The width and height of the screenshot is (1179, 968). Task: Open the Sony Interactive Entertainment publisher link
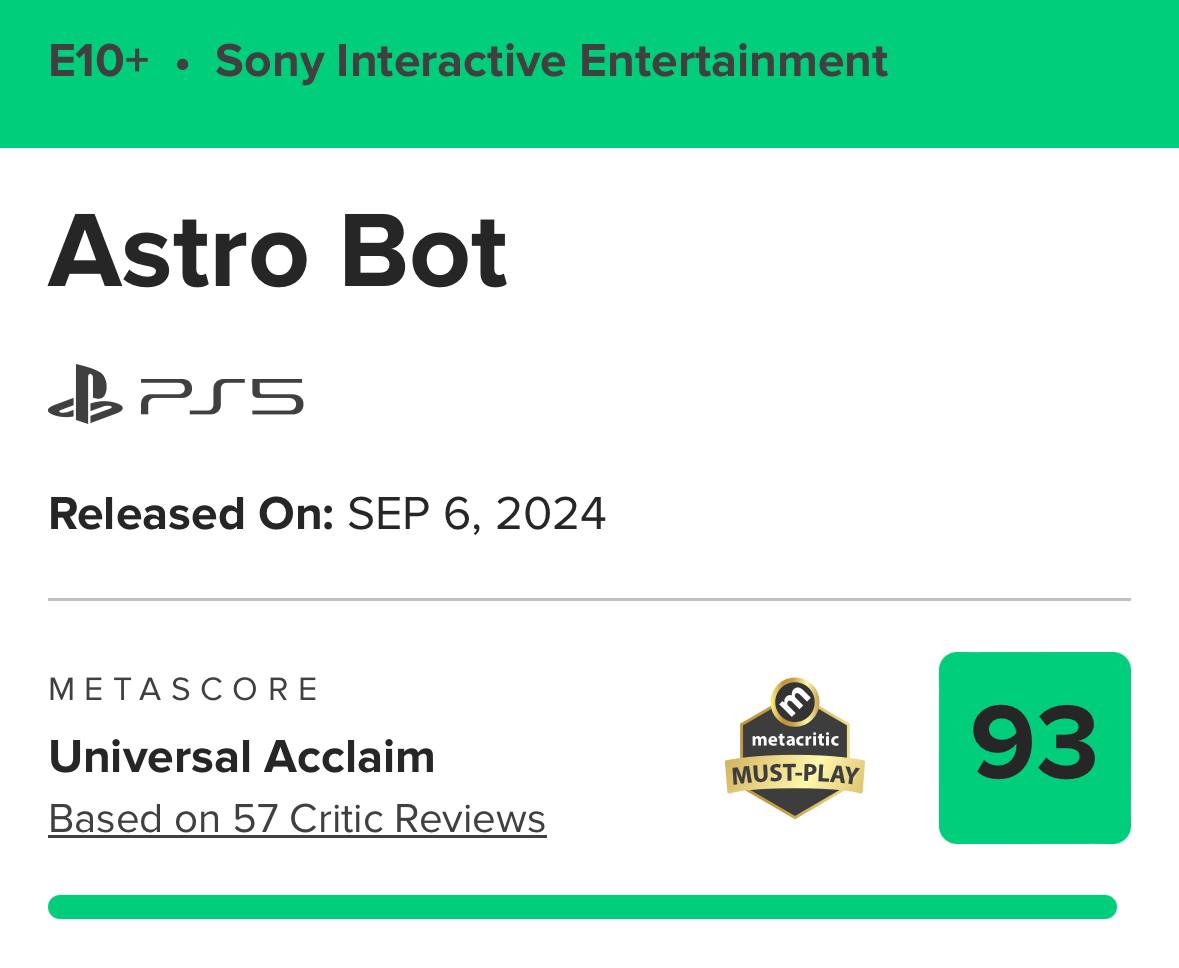click(x=551, y=61)
